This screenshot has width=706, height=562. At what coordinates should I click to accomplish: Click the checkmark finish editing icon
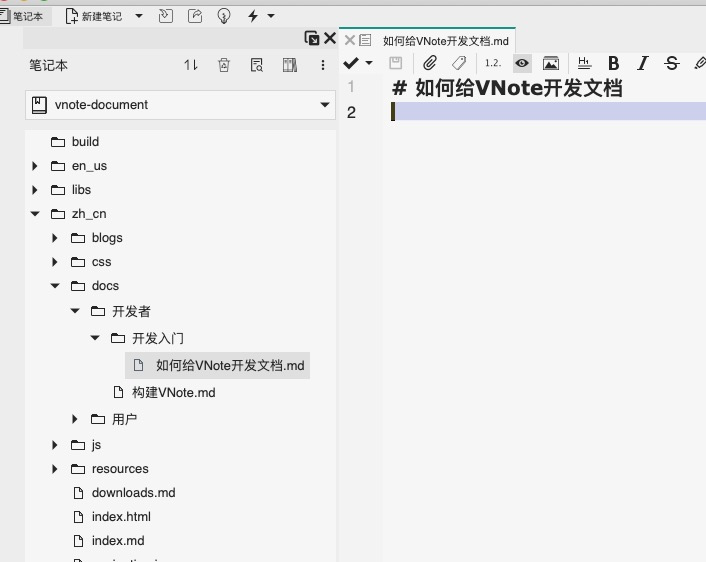coord(351,63)
